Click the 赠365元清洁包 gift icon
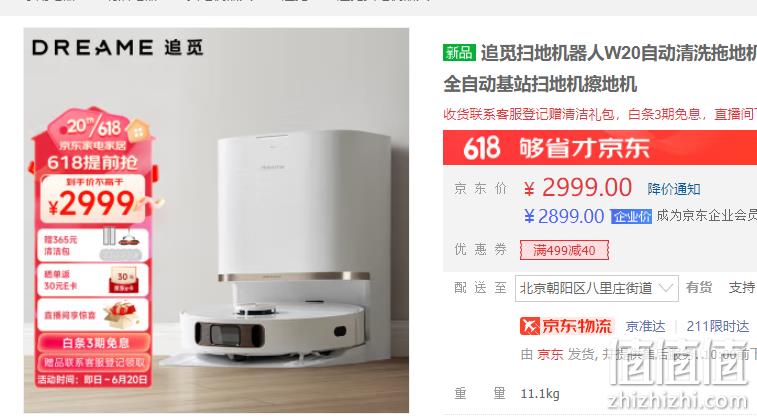This screenshot has height=418, width=757. (121, 244)
